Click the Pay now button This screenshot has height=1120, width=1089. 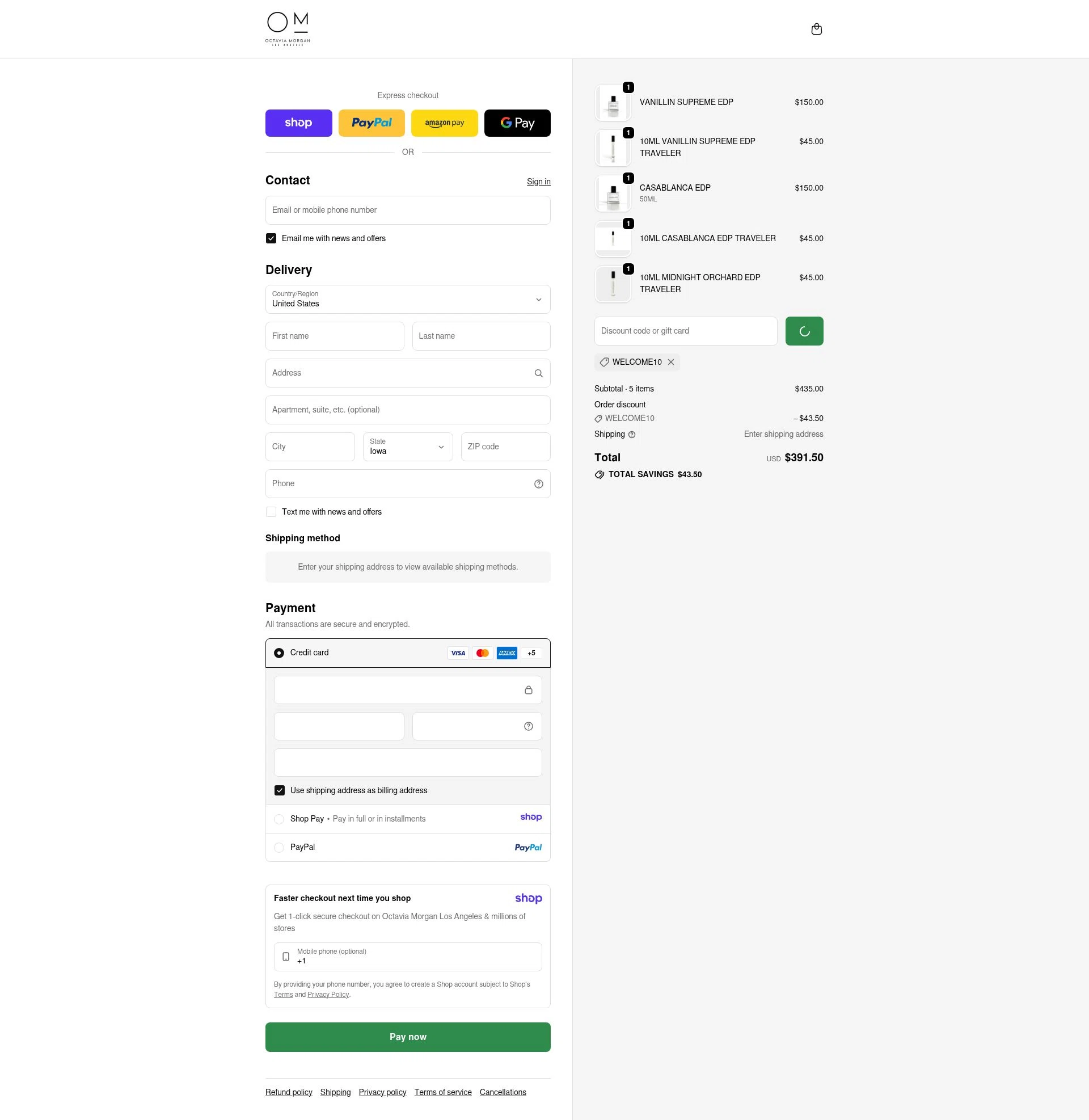click(407, 1037)
